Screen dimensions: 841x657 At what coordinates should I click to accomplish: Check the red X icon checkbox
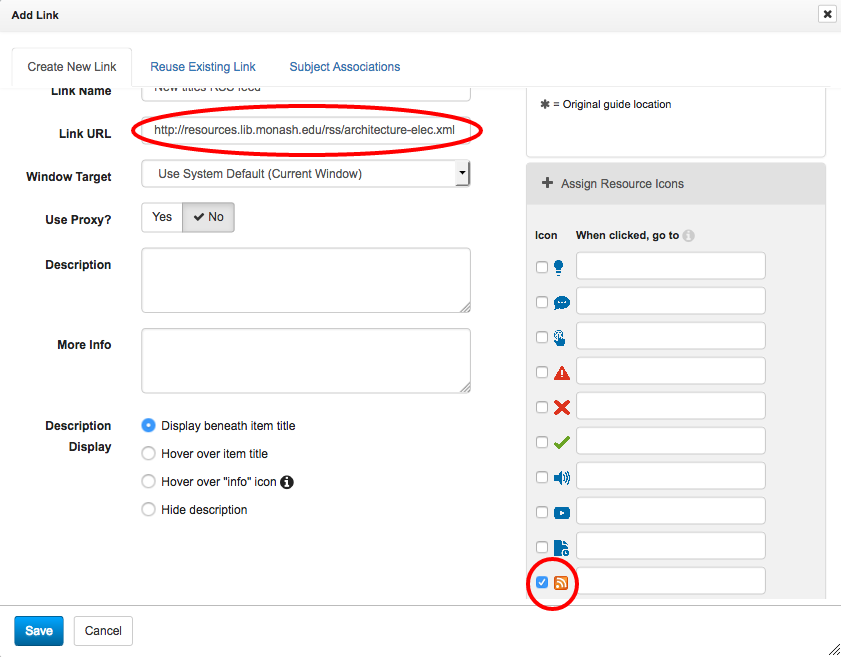point(542,407)
